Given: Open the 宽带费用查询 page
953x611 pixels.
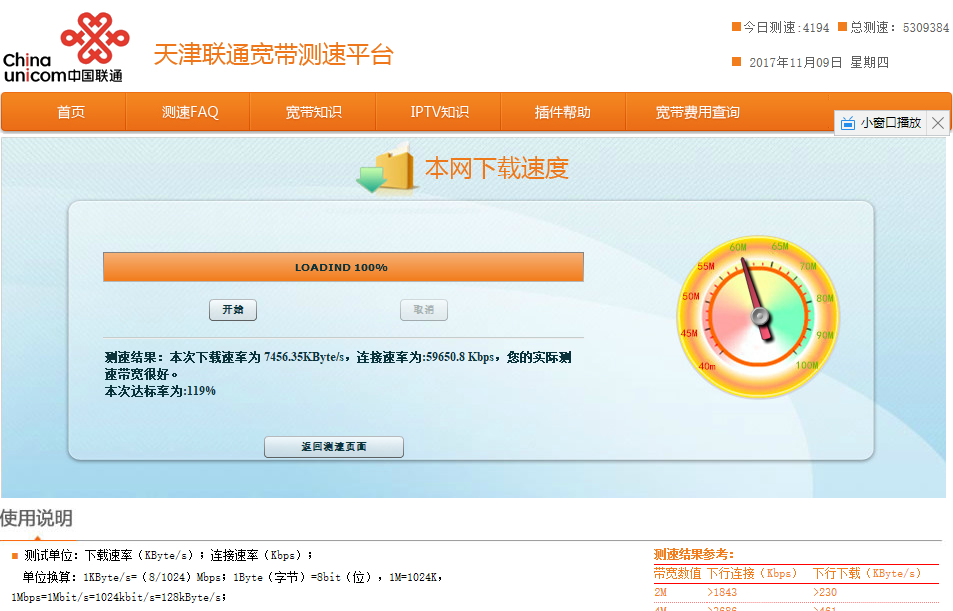Looking at the screenshot, I should 697,112.
